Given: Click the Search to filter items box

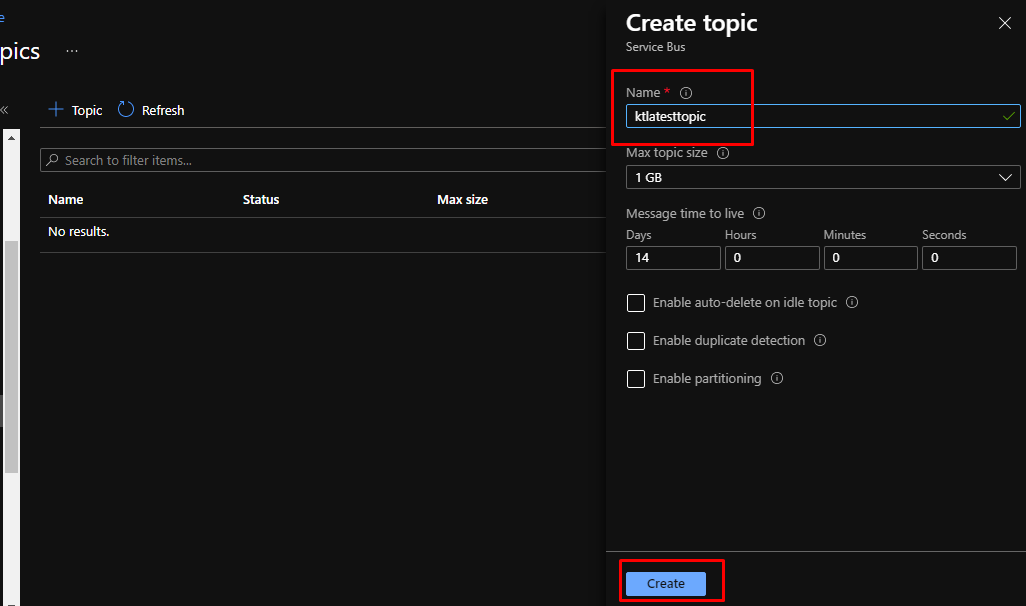Looking at the screenshot, I should pos(320,160).
